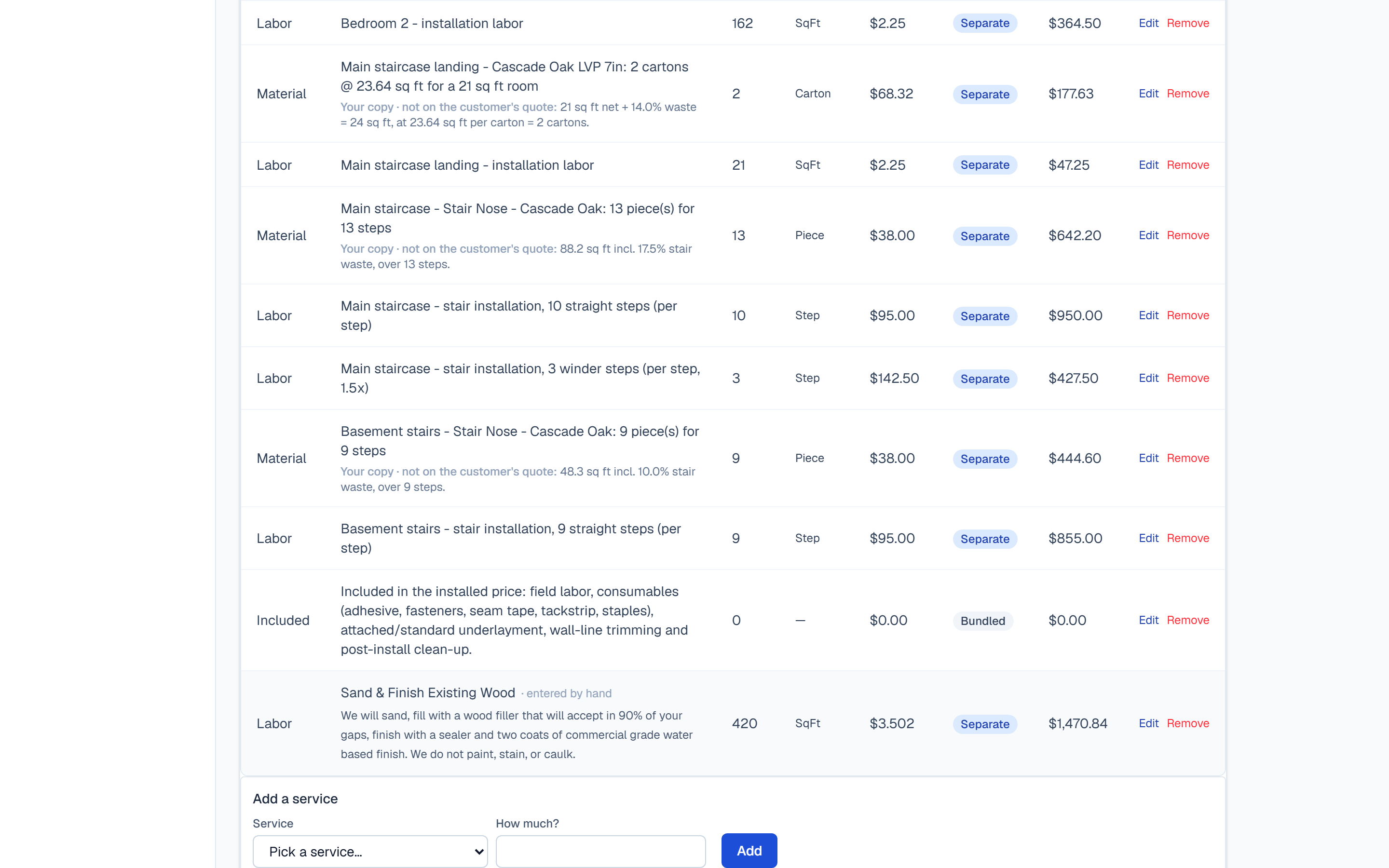The image size is (1389, 868).
Task: Select the $3.502 unit price
Action: tap(891, 724)
